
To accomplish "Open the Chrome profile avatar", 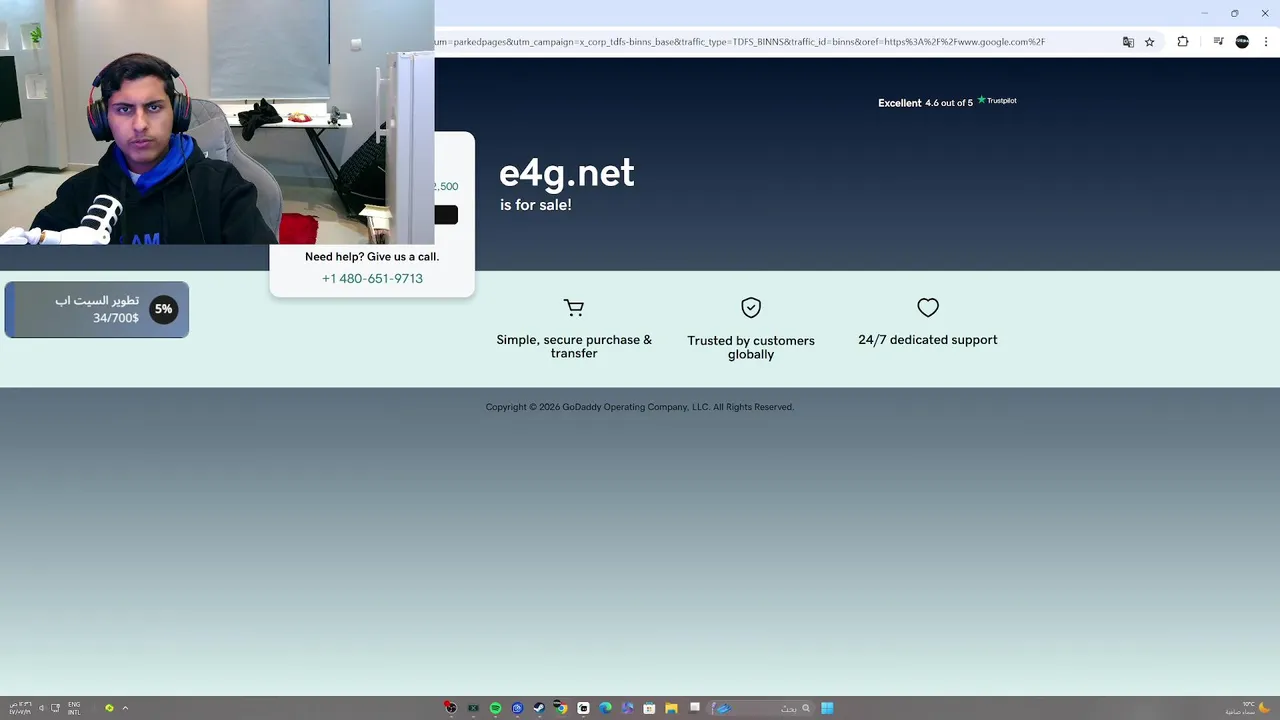I will click(x=1242, y=42).
